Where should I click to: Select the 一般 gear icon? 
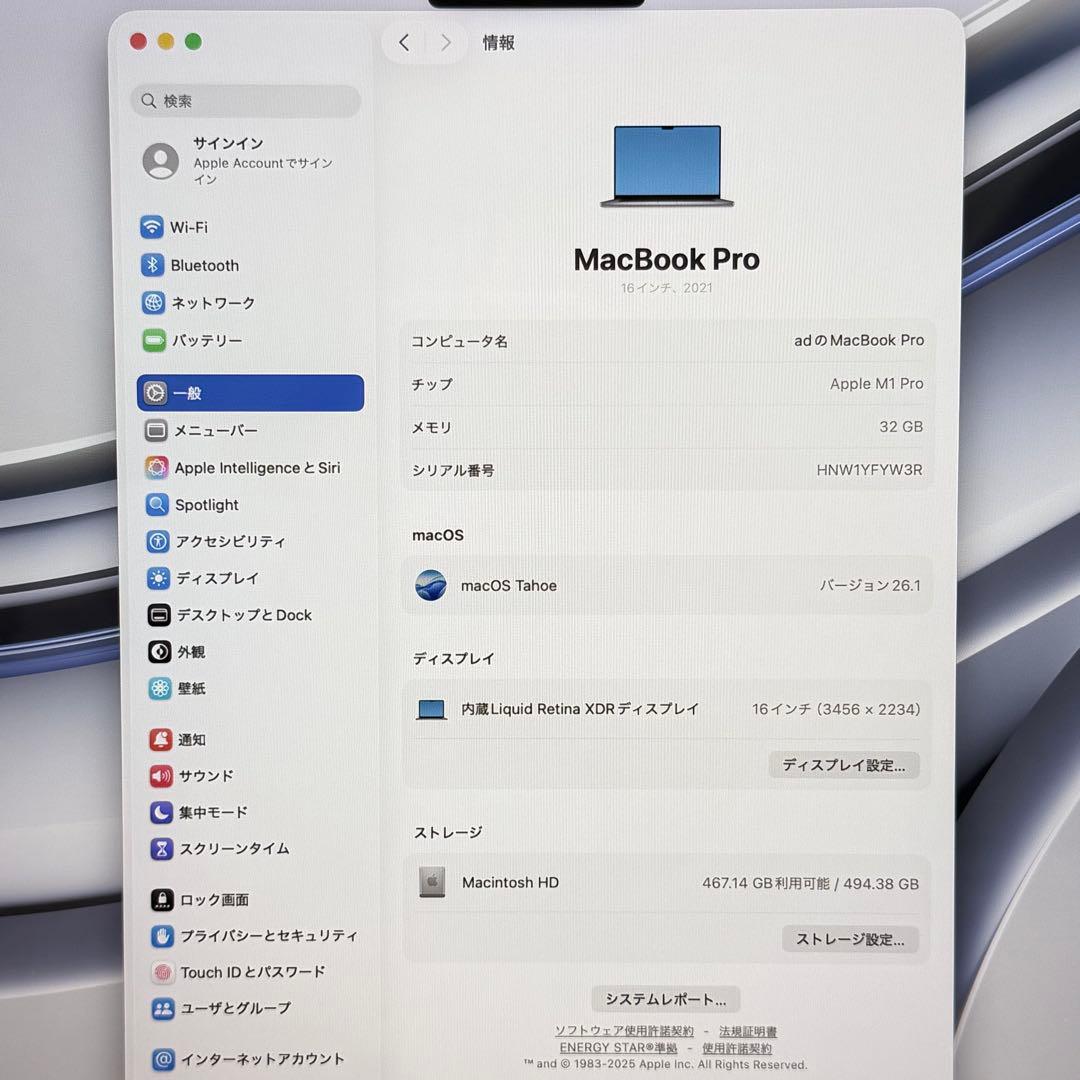pos(155,393)
